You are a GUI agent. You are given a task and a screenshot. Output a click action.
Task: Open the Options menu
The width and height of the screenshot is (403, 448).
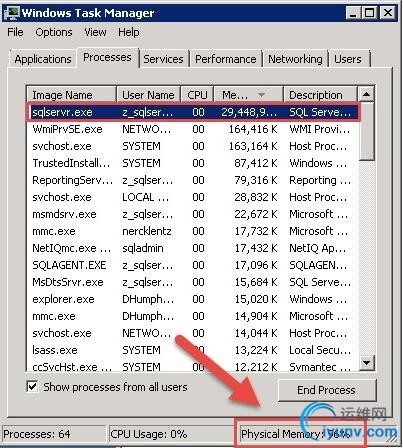tap(54, 32)
